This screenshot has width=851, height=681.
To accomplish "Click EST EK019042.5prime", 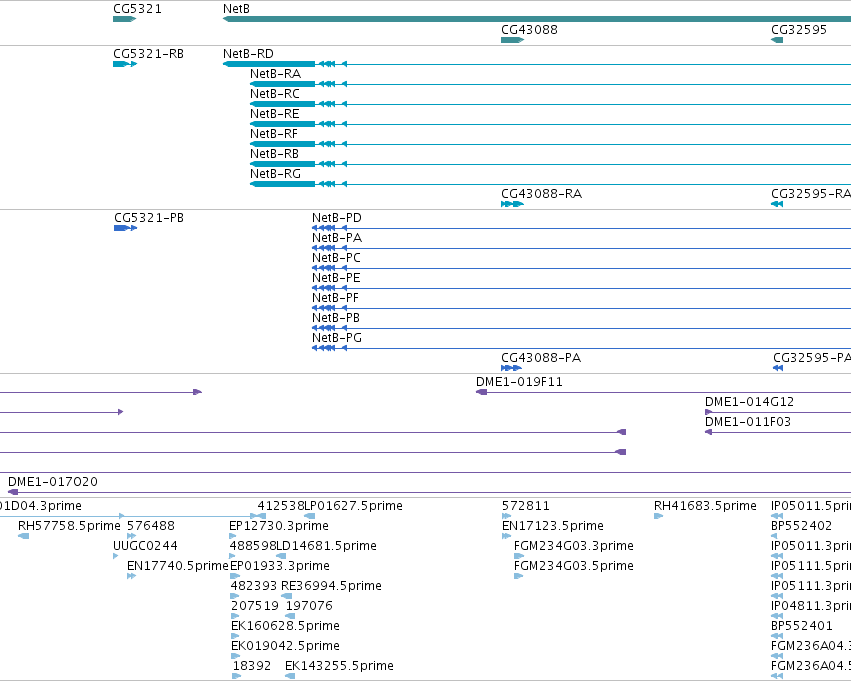I will [285, 646].
